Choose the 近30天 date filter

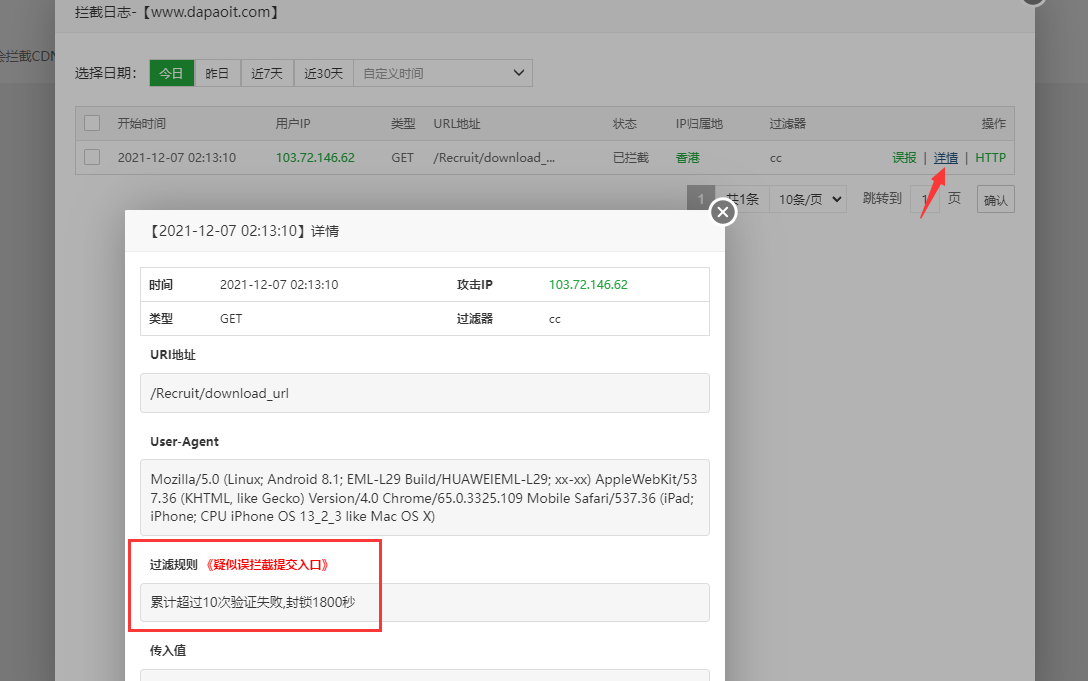[323, 73]
